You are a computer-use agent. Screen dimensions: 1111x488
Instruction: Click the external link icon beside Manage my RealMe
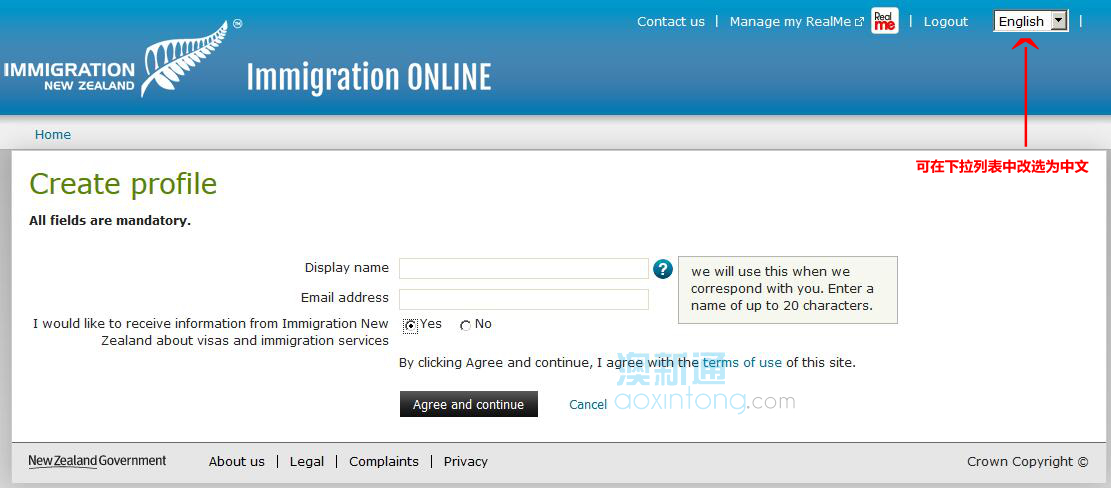[x=859, y=22]
